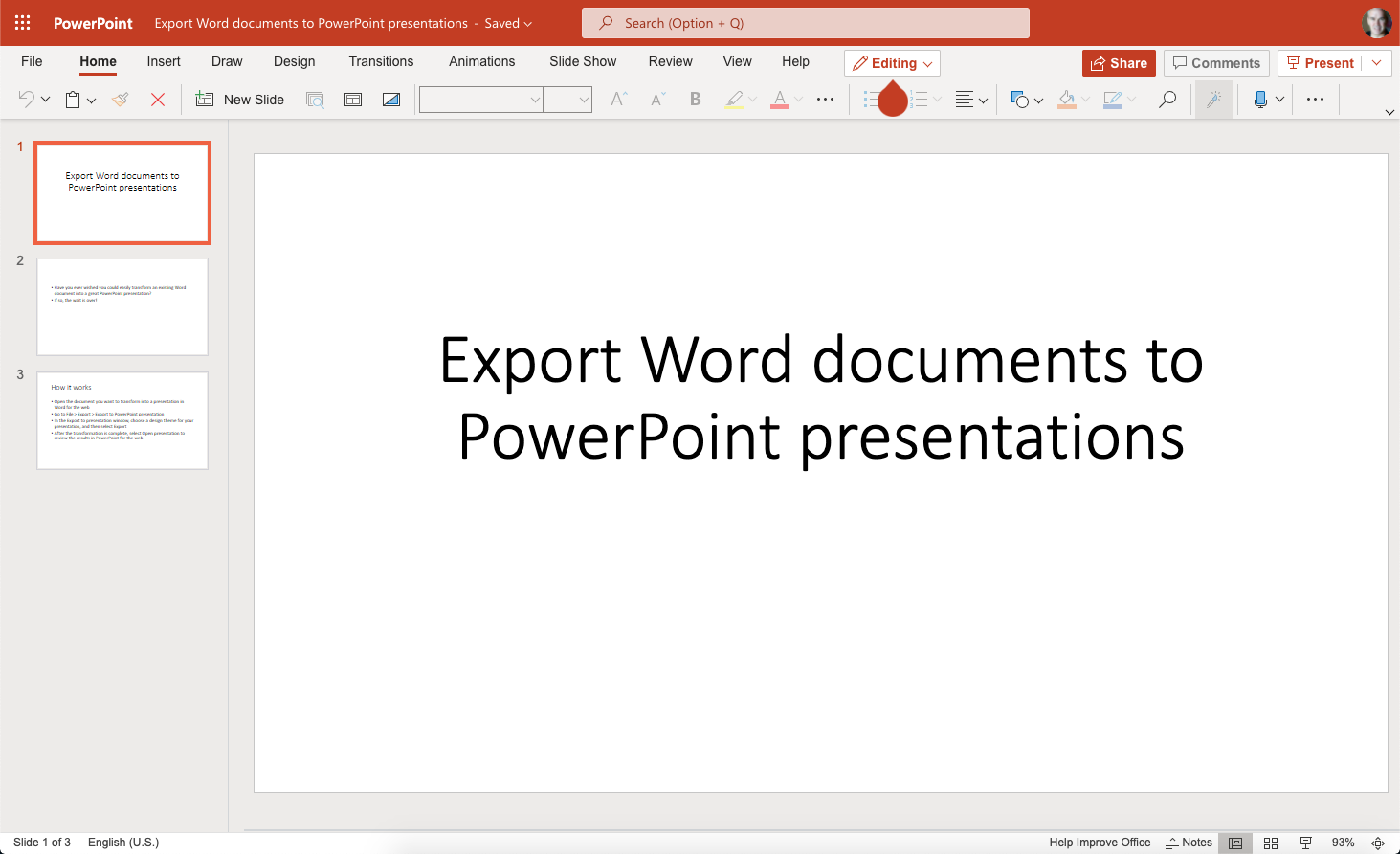Switch to the Transitions tab

tap(381, 61)
